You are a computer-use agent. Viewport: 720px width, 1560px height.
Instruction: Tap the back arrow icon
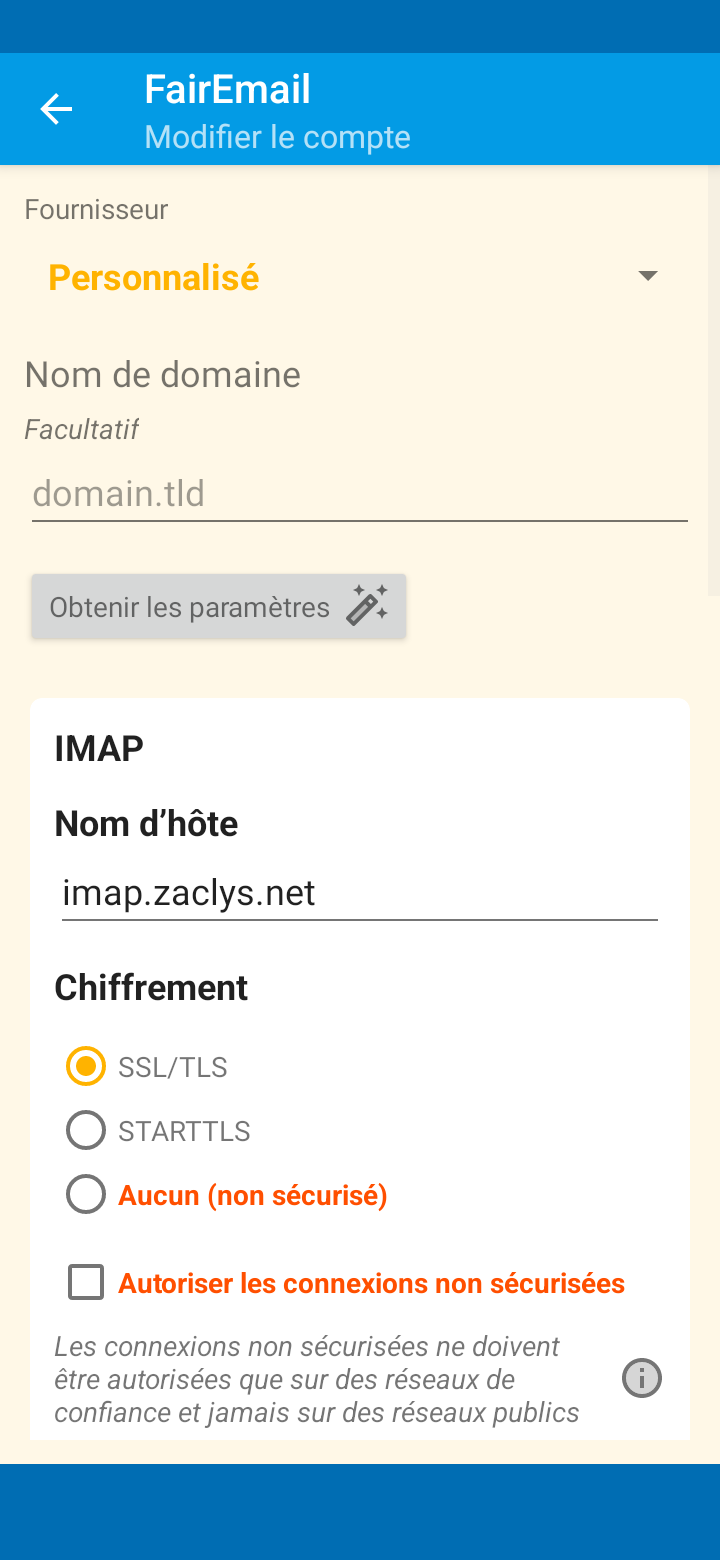click(x=56, y=109)
